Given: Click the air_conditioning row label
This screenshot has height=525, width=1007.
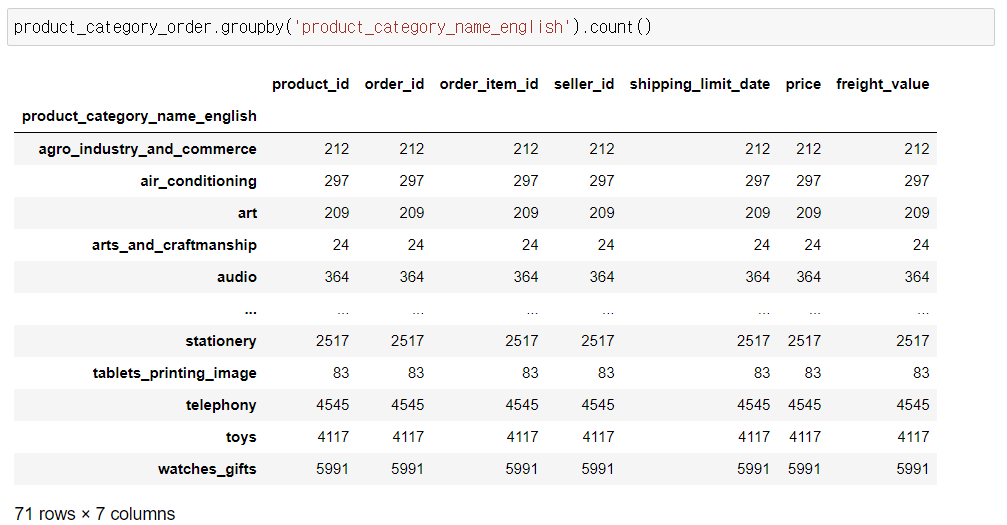Looking at the screenshot, I should pyautogui.click(x=198, y=181).
